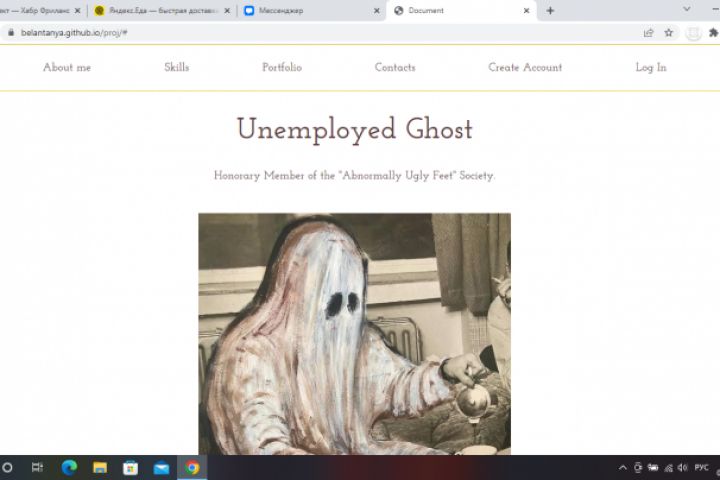The width and height of the screenshot is (720, 480).
Task: Select the Document browser tab
Action: click(459, 11)
